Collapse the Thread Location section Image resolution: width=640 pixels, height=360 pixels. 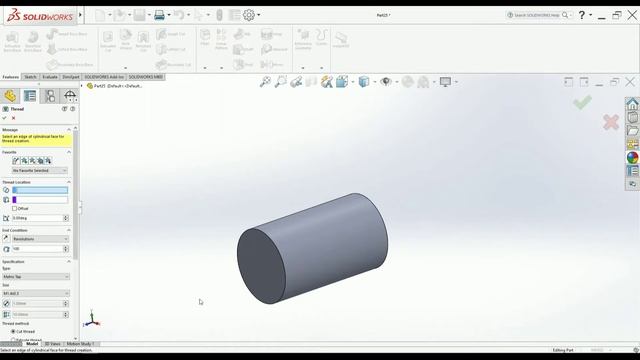point(69,182)
